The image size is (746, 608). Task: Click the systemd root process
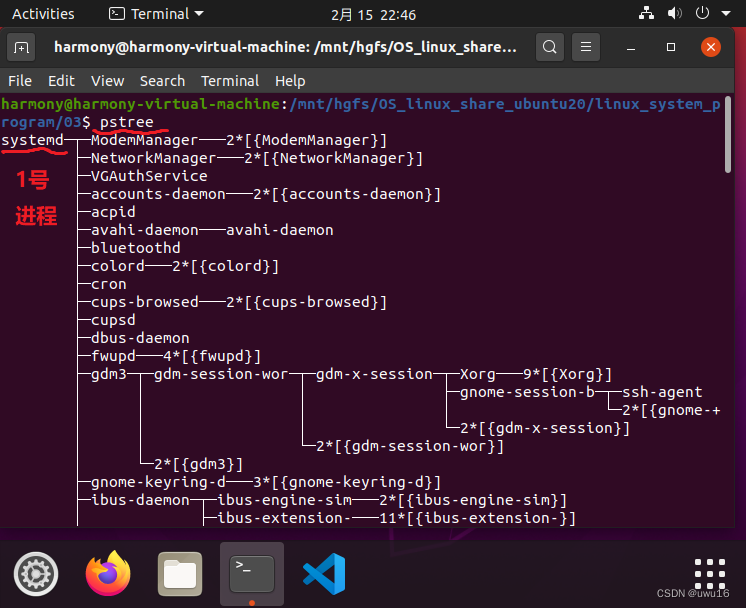[32, 140]
